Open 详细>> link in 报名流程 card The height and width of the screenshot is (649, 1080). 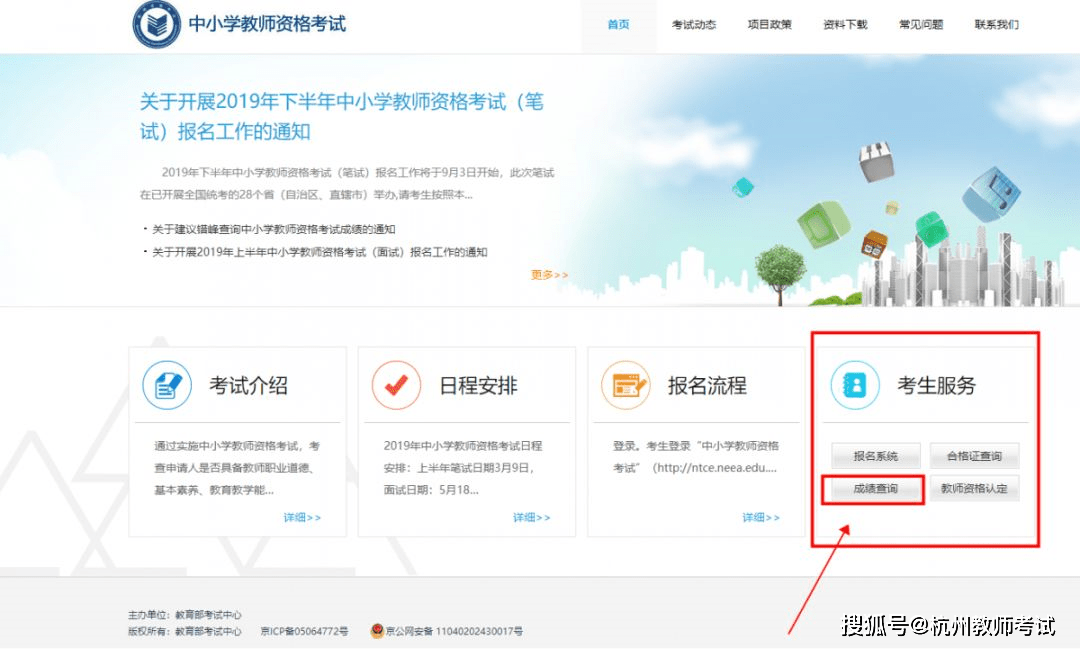tap(761, 517)
